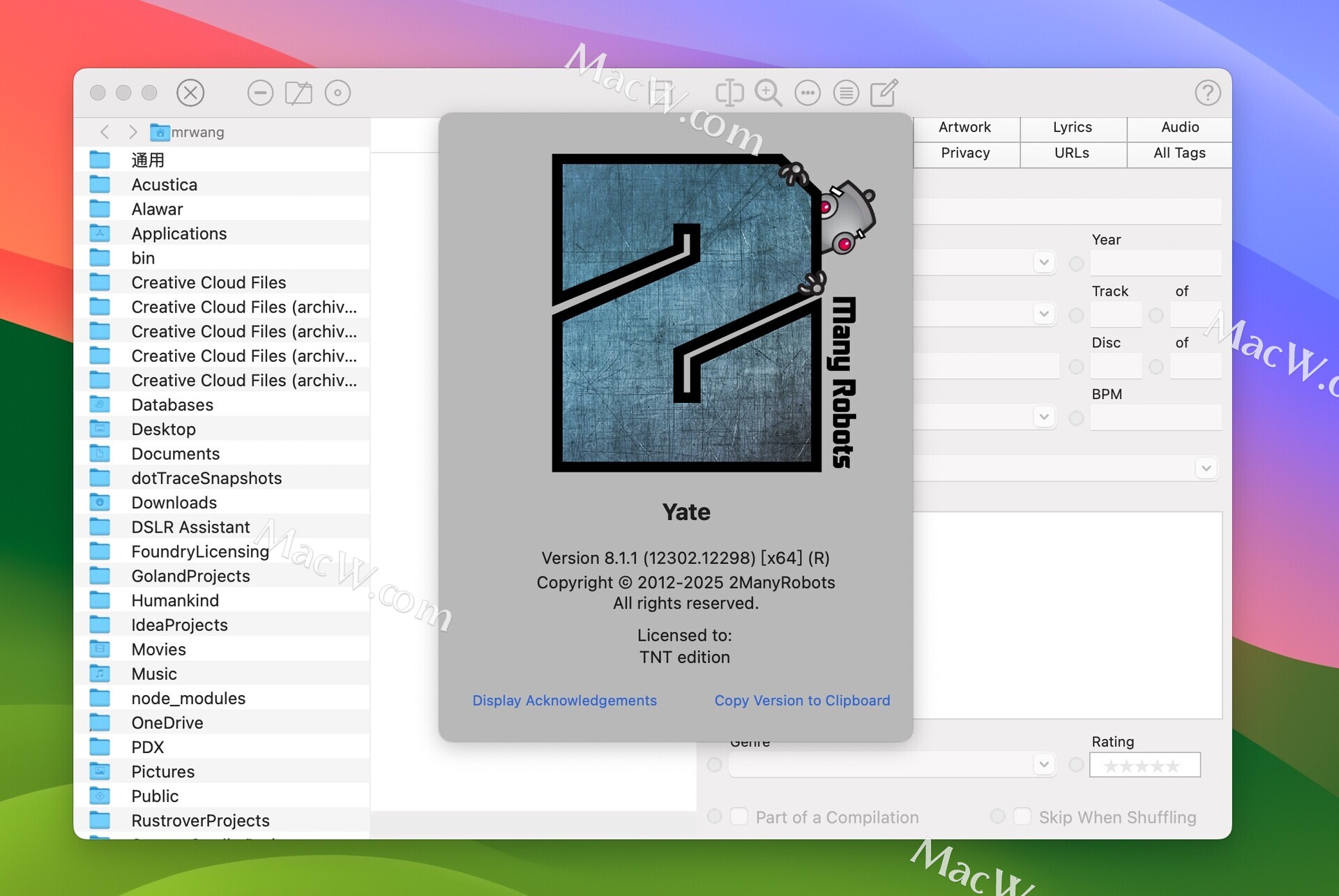Viewport: 1339px width, 896px height.
Task: Switch to the Artwork tab
Action: 965,128
